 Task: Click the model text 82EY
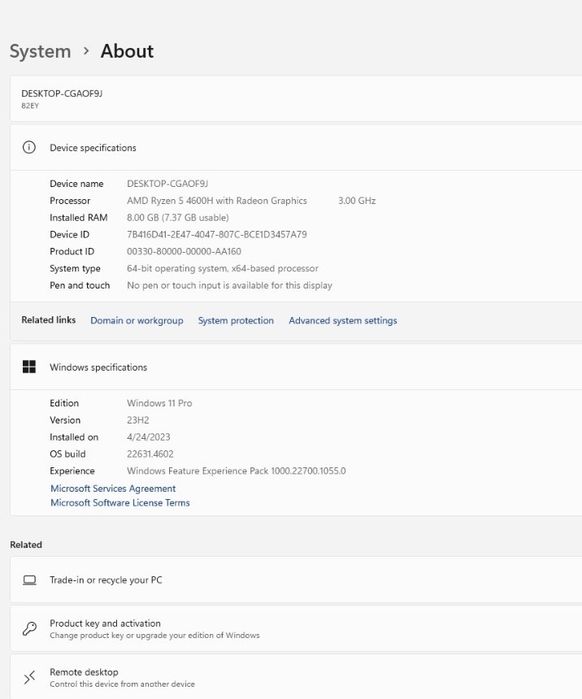tap(30, 106)
